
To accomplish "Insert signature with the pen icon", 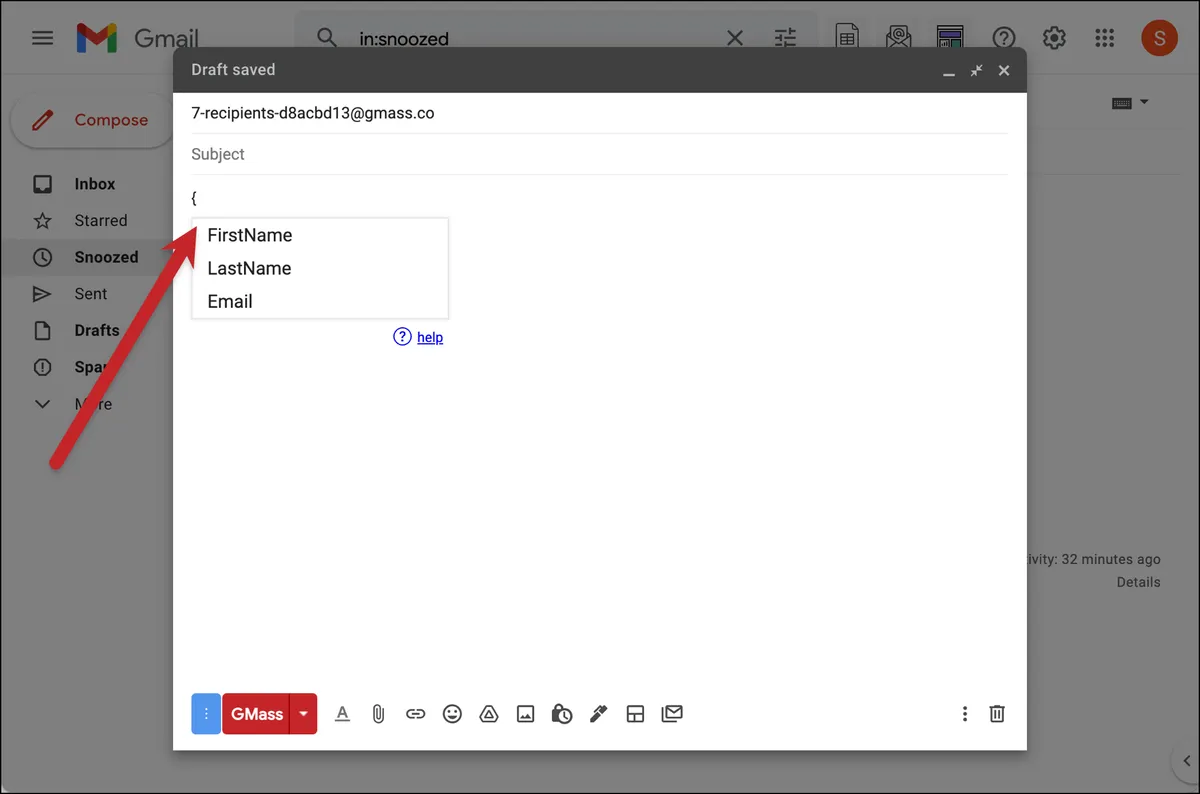I will click(598, 714).
